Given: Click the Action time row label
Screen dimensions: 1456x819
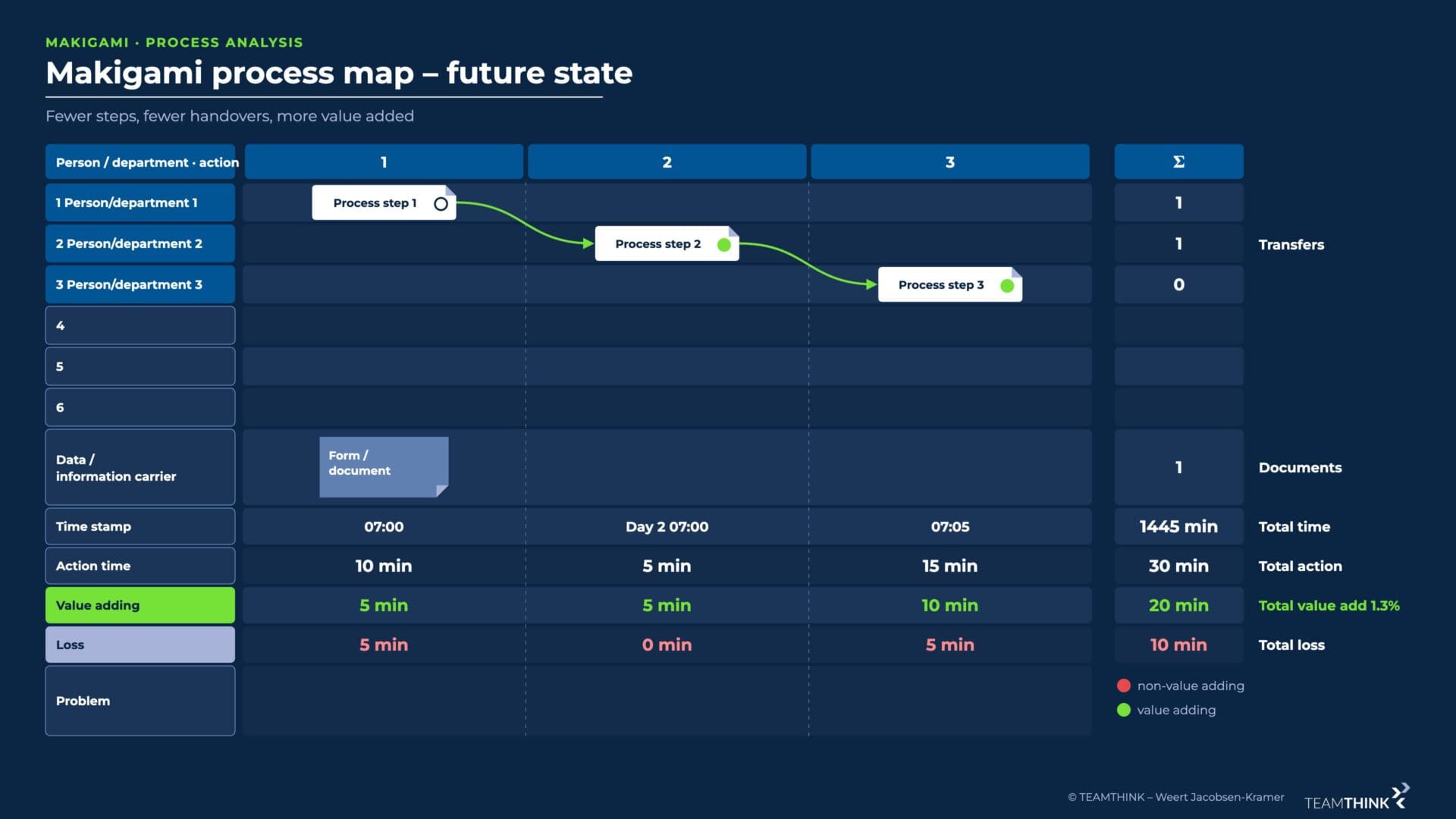Looking at the screenshot, I should pos(140,566).
